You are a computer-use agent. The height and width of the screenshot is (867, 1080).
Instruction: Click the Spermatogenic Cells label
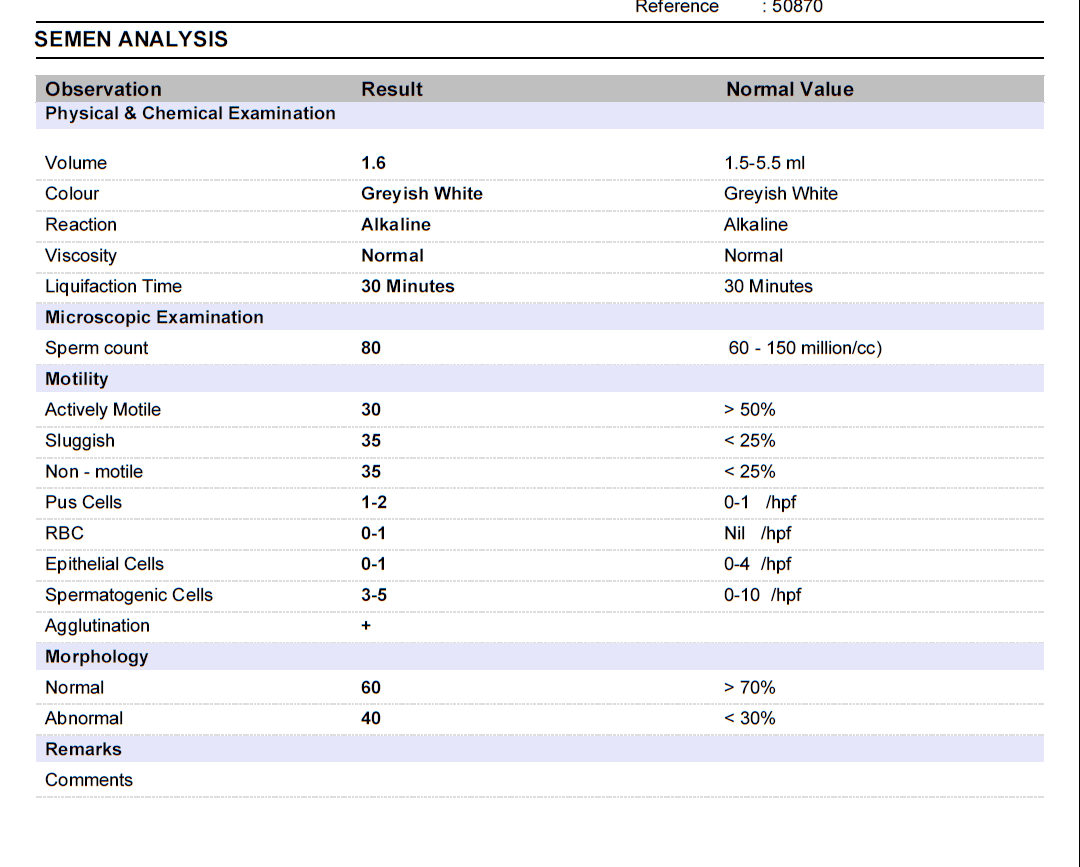(129, 595)
